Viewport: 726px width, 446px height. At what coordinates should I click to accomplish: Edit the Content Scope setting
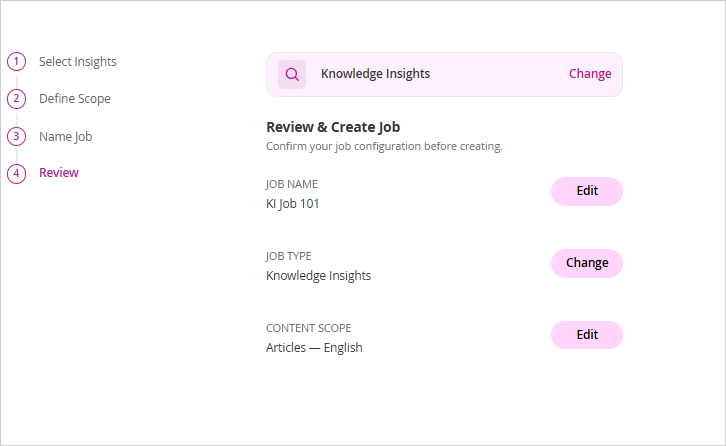click(x=587, y=334)
